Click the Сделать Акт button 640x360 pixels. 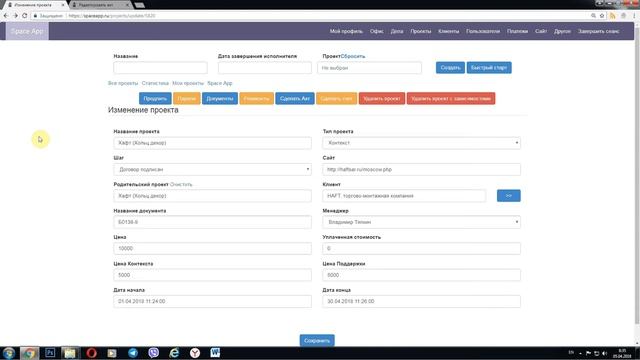tap(295, 98)
